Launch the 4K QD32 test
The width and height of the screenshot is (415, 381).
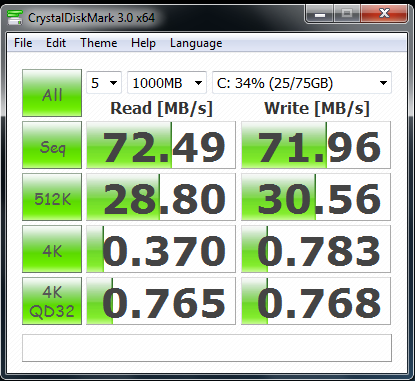pos(52,301)
